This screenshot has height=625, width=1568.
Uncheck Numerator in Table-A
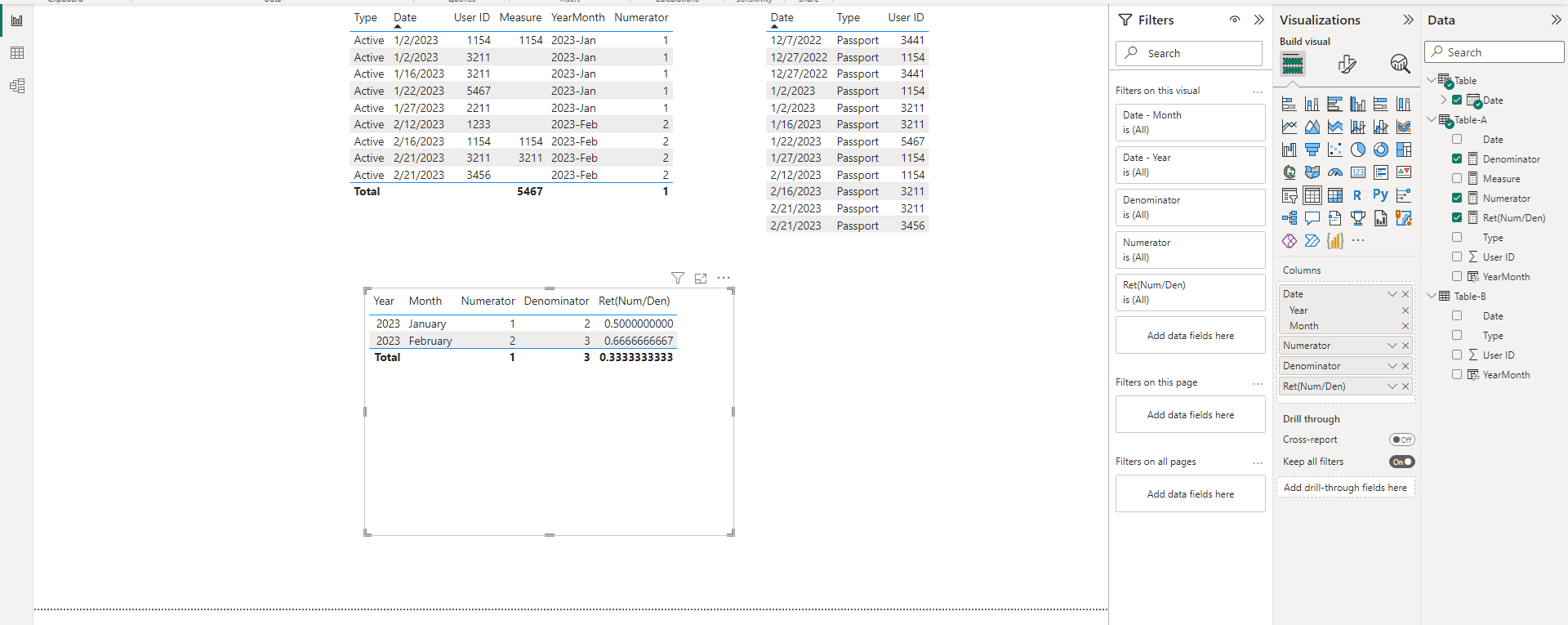[1457, 198]
